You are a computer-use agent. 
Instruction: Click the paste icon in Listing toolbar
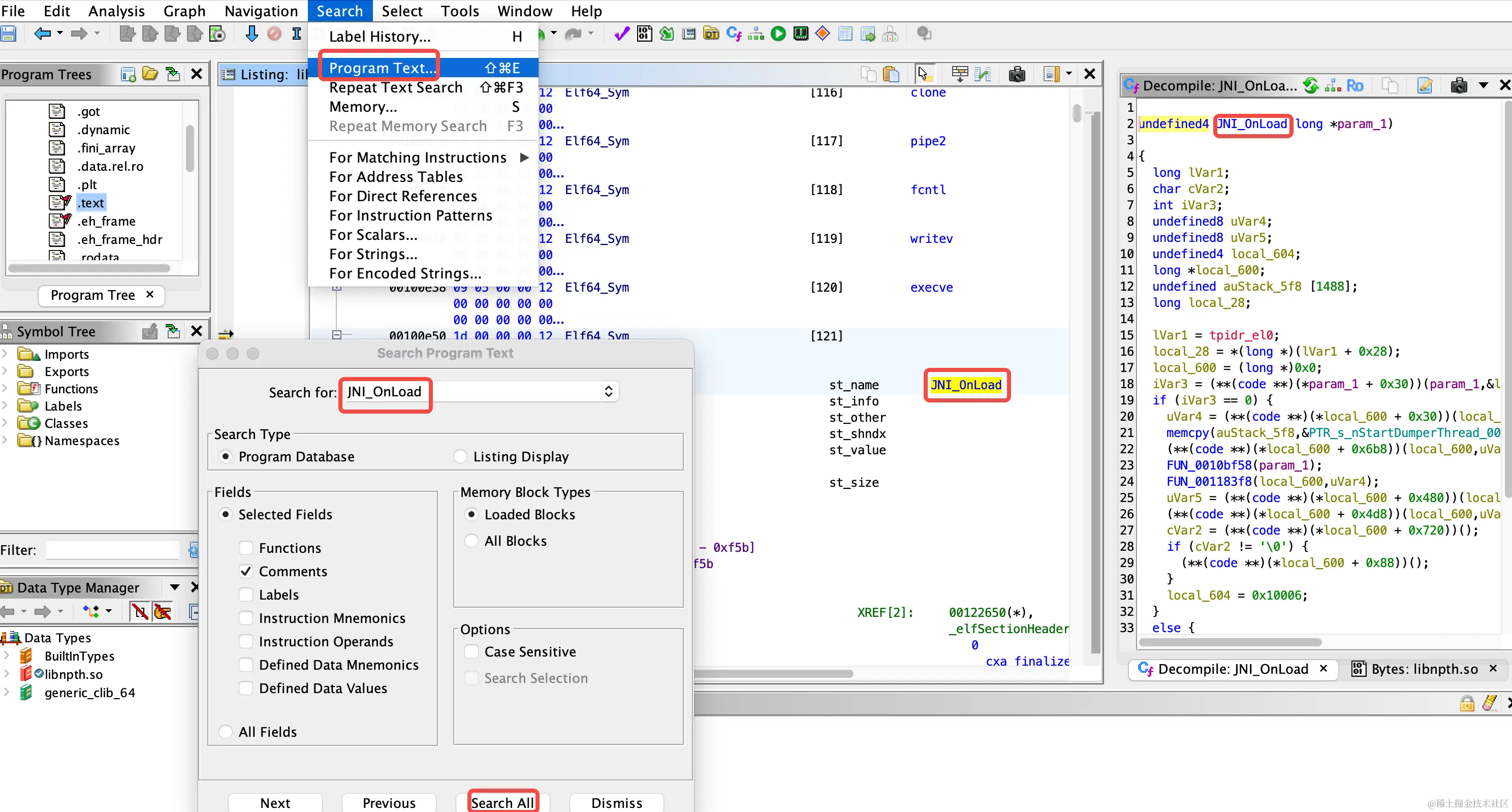891,74
